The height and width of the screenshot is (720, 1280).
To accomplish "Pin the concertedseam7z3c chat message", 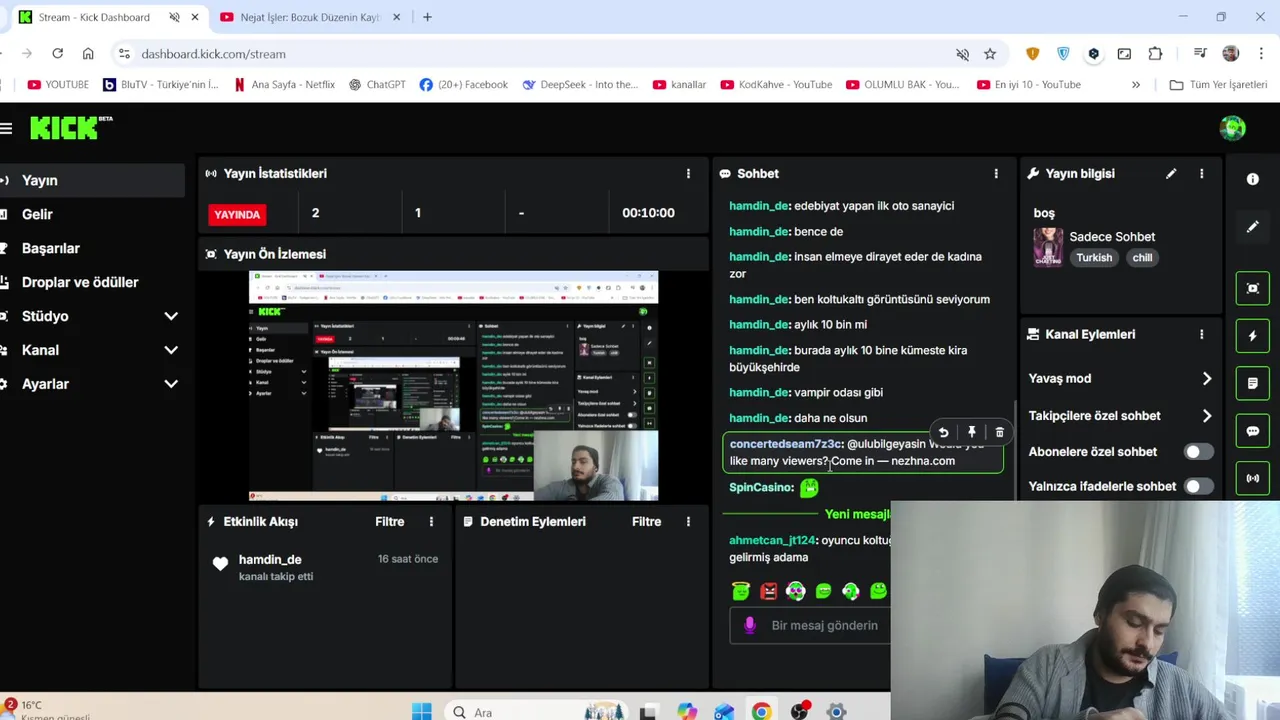I will [x=971, y=433].
